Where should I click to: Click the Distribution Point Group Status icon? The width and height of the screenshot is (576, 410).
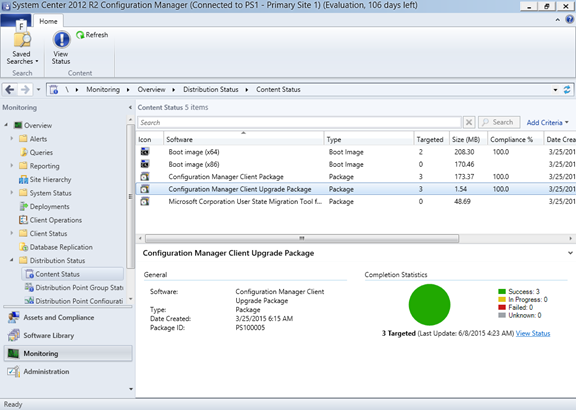click(29, 287)
